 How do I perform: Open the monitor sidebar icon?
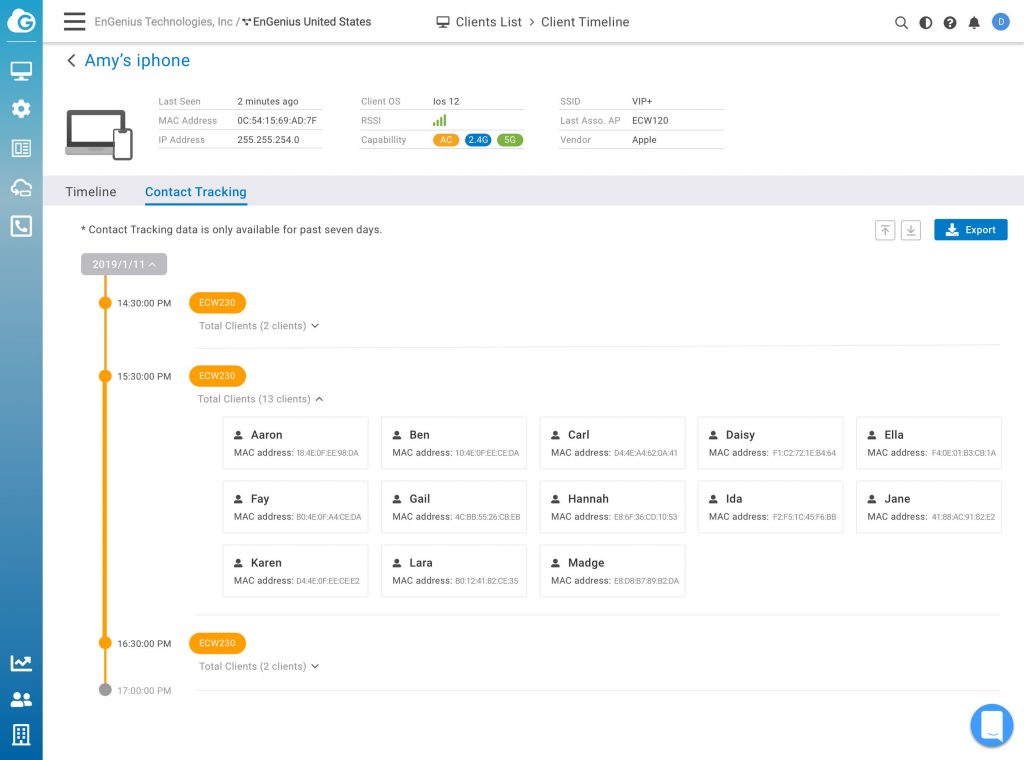[x=21, y=71]
